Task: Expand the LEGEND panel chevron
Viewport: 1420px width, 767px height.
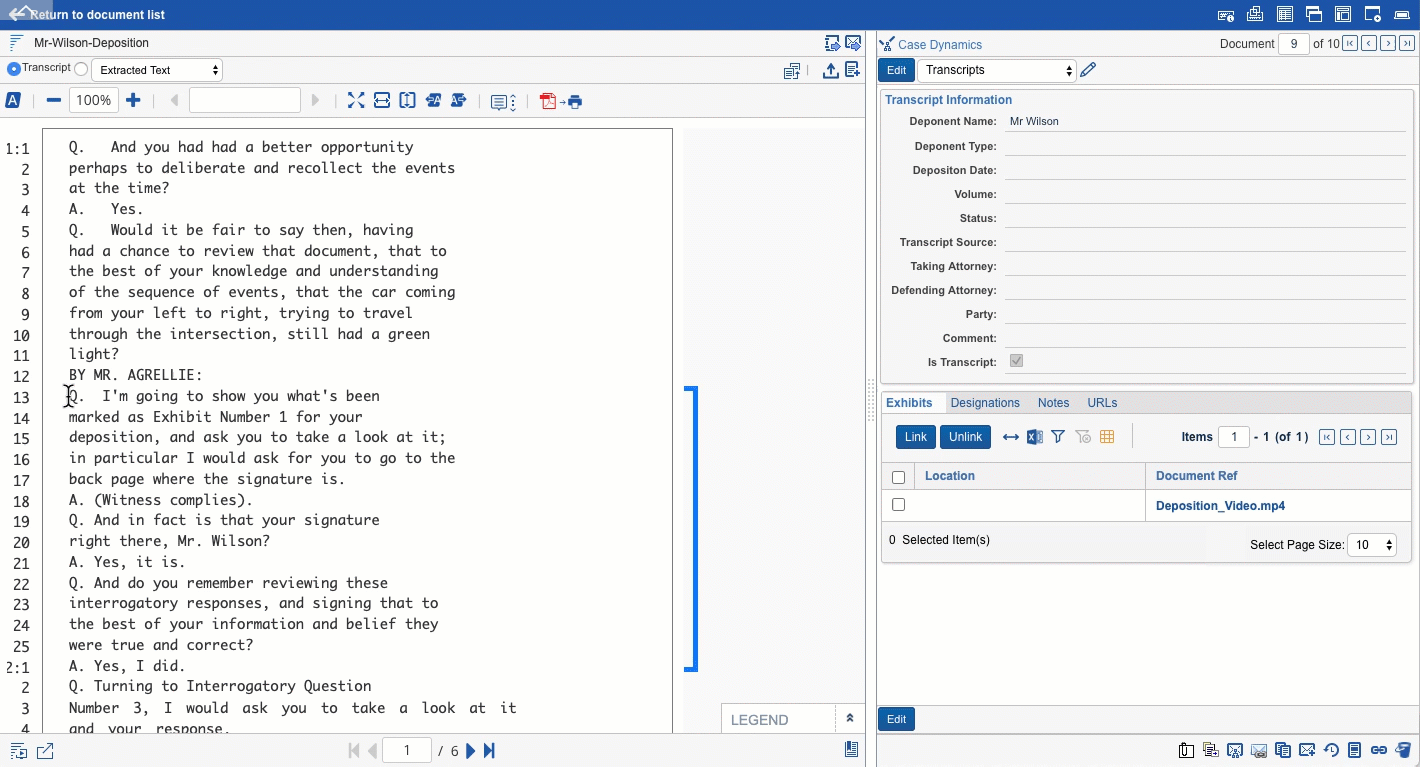Action: [850, 718]
